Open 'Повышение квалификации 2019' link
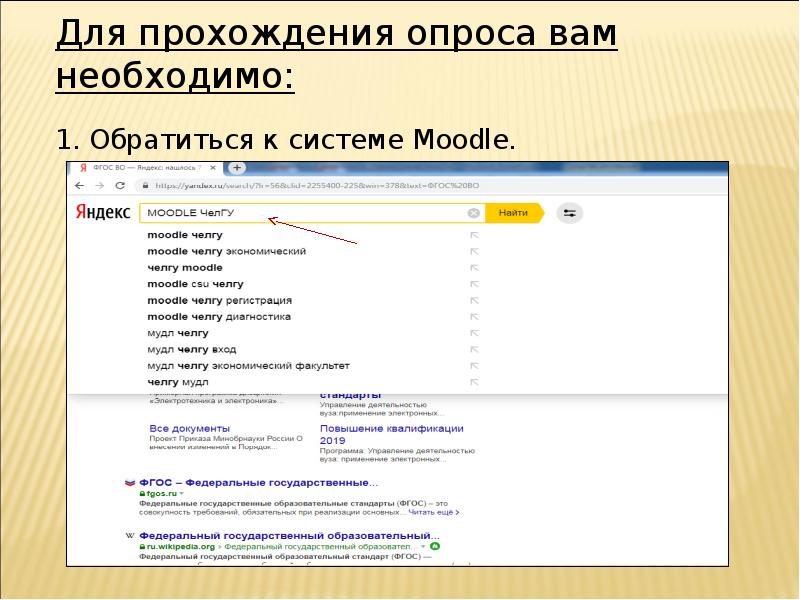The width and height of the screenshot is (800, 600). coord(391,434)
